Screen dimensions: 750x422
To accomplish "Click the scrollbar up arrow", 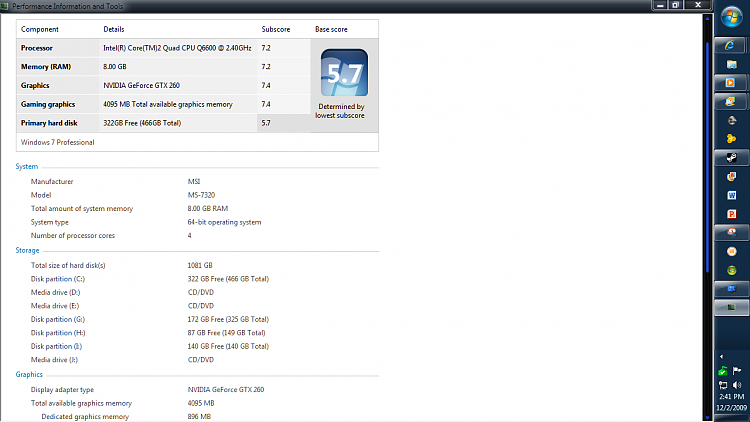I will (707, 18).
